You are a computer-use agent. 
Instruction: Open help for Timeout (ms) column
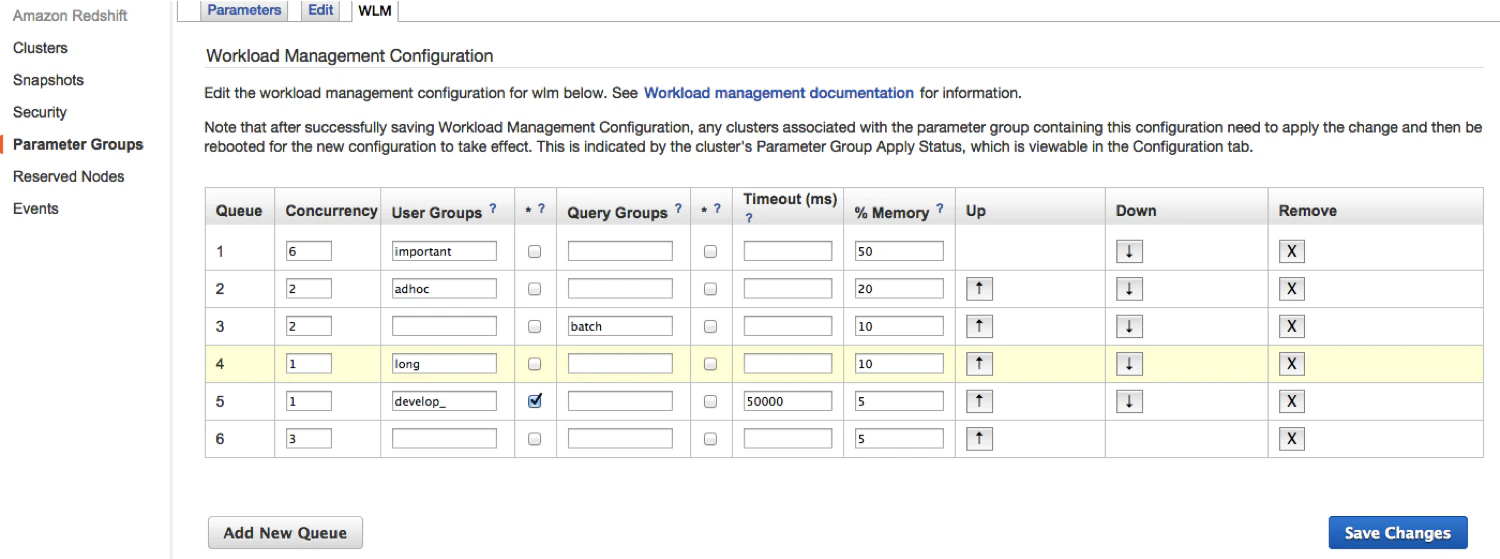point(748,218)
